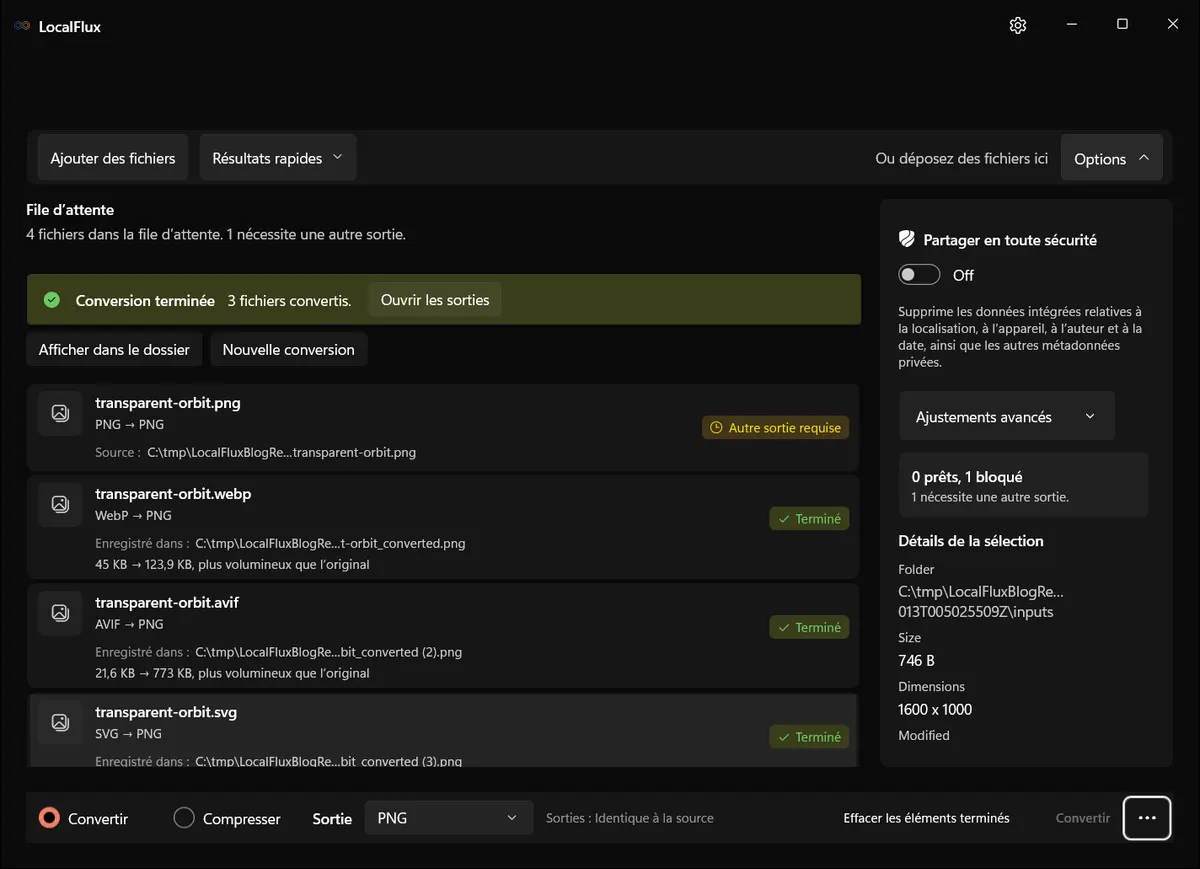Click the Autre sortie requise badge
1200x869 pixels.
(x=775, y=428)
